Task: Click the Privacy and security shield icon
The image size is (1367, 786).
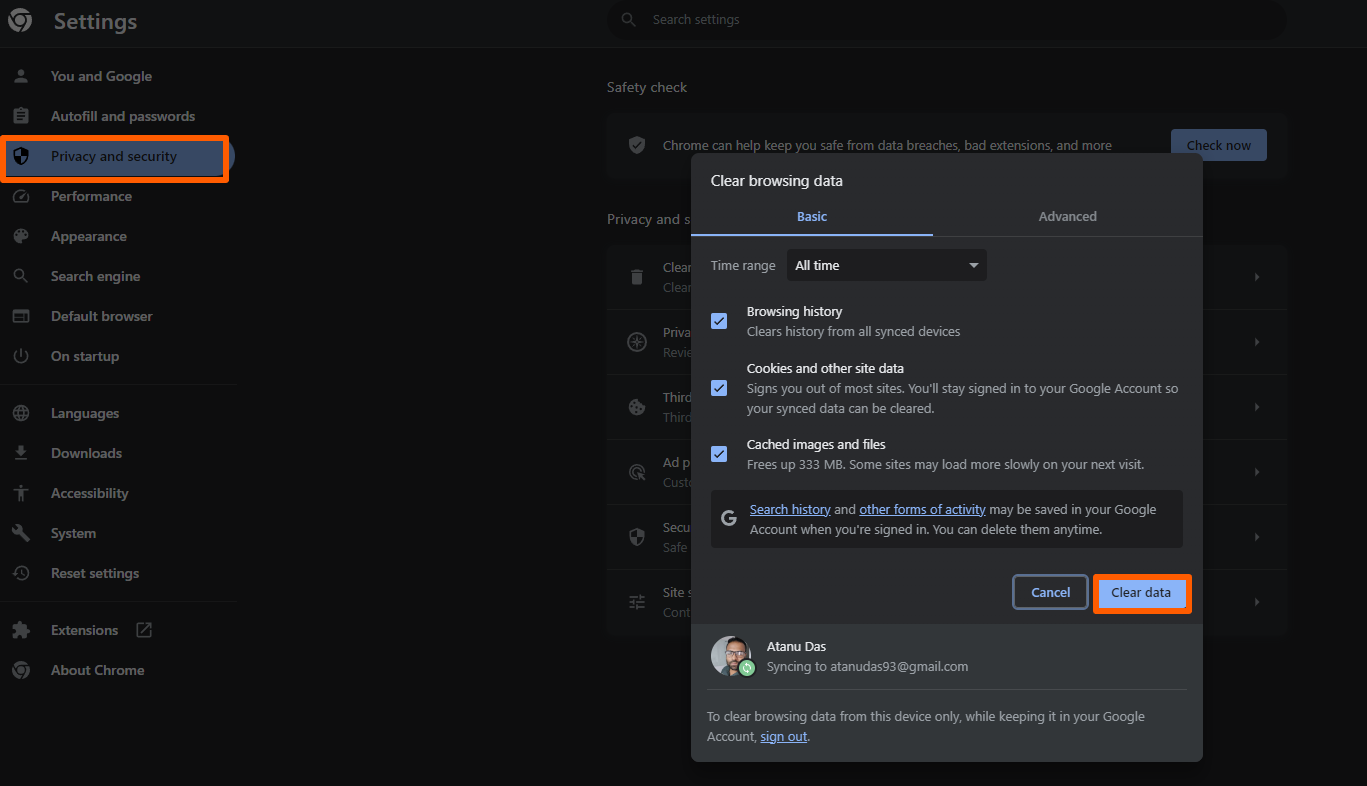Action: [21, 156]
